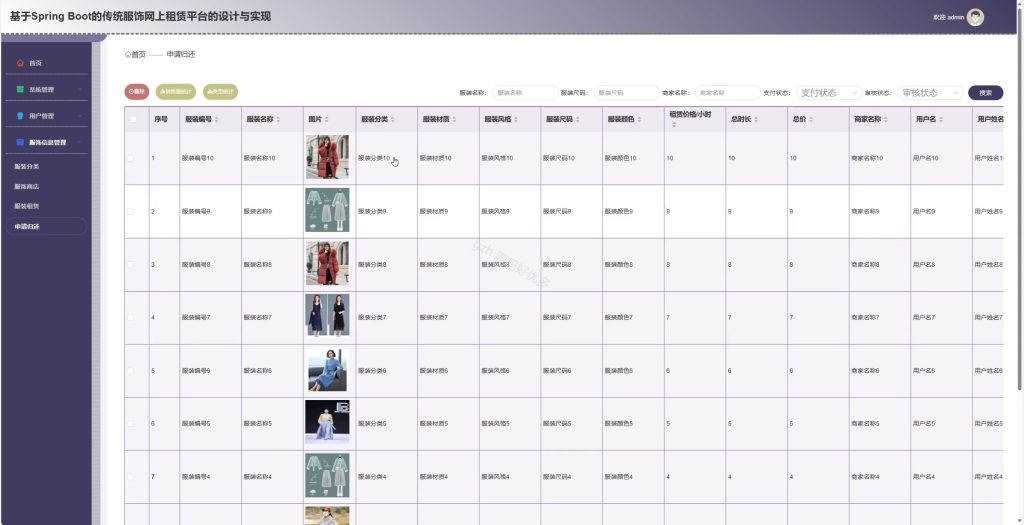Toggle the select-all checkbox in table header
Viewport: 1024px width, 525px height.
click(133, 119)
